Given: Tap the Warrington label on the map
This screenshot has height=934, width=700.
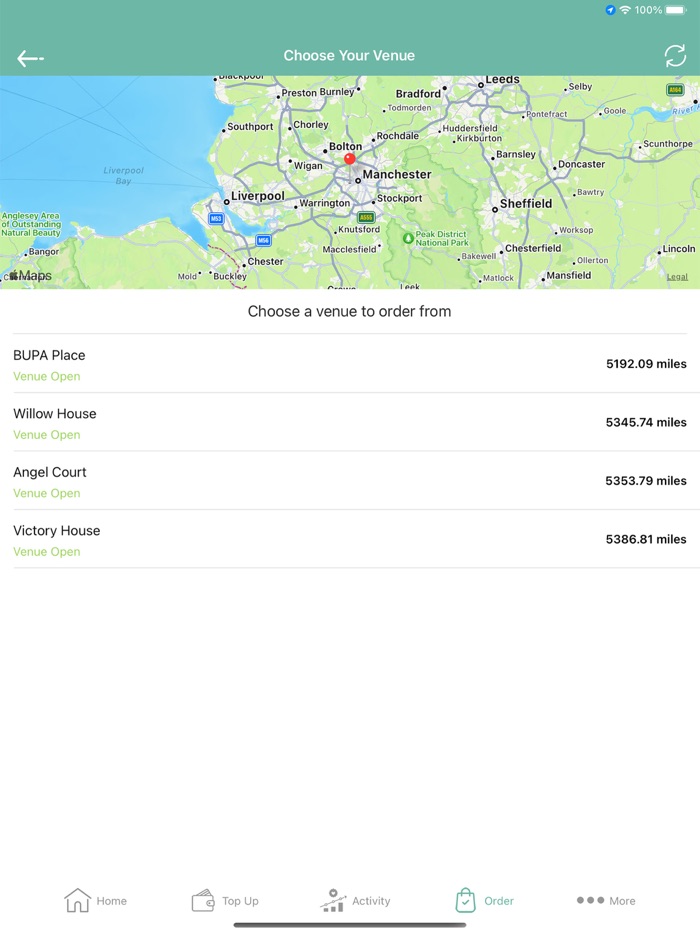Looking at the screenshot, I should [325, 203].
